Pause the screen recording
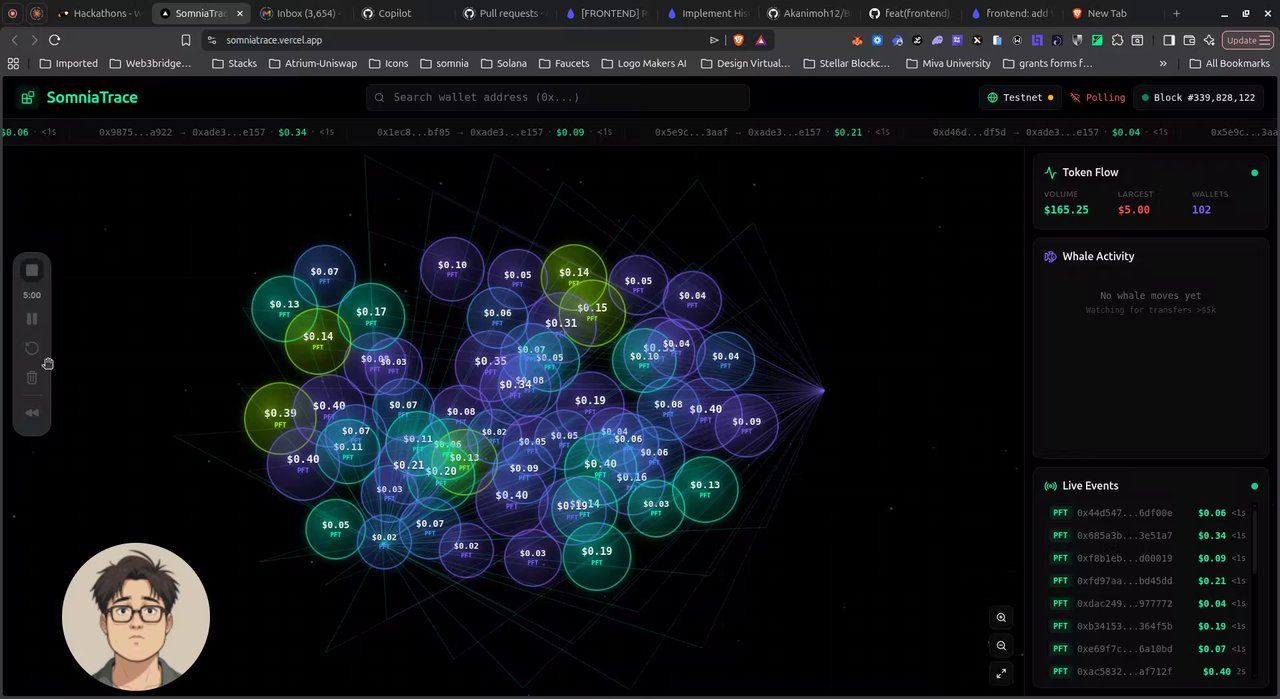1280x699 pixels. point(32,319)
